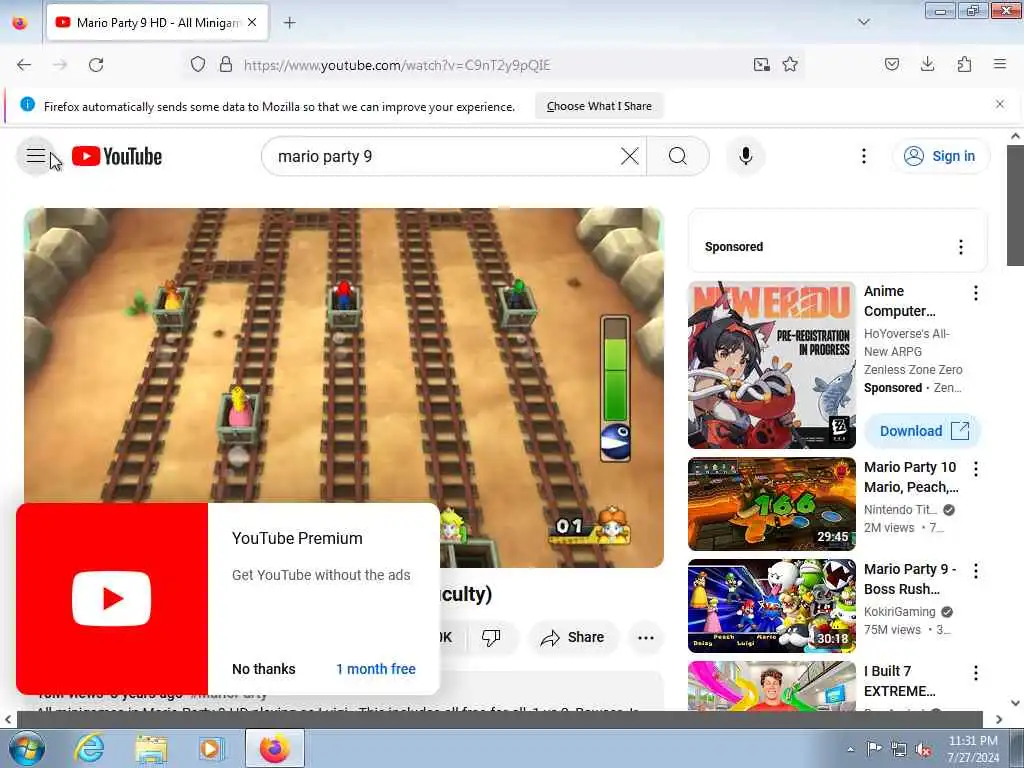Image resolution: width=1024 pixels, height=768 pixels.
Task: Open Mario Party 10 video thumbnail
Action: 771,504
